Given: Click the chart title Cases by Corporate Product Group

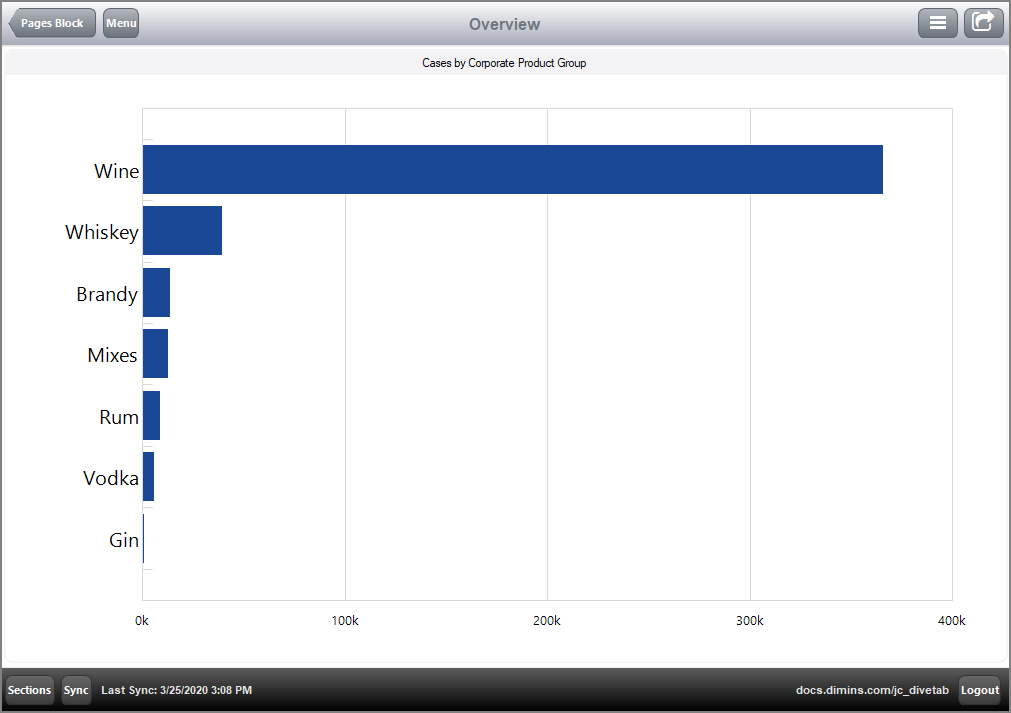Looking at the screenshot, I should point(504,62).
